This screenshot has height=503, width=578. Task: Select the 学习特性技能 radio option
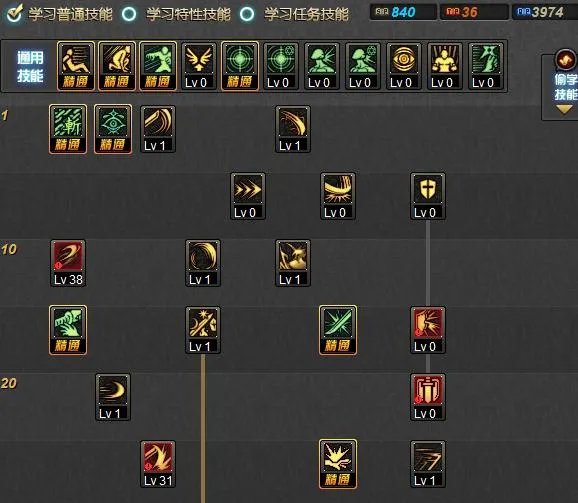coord(129,14)
